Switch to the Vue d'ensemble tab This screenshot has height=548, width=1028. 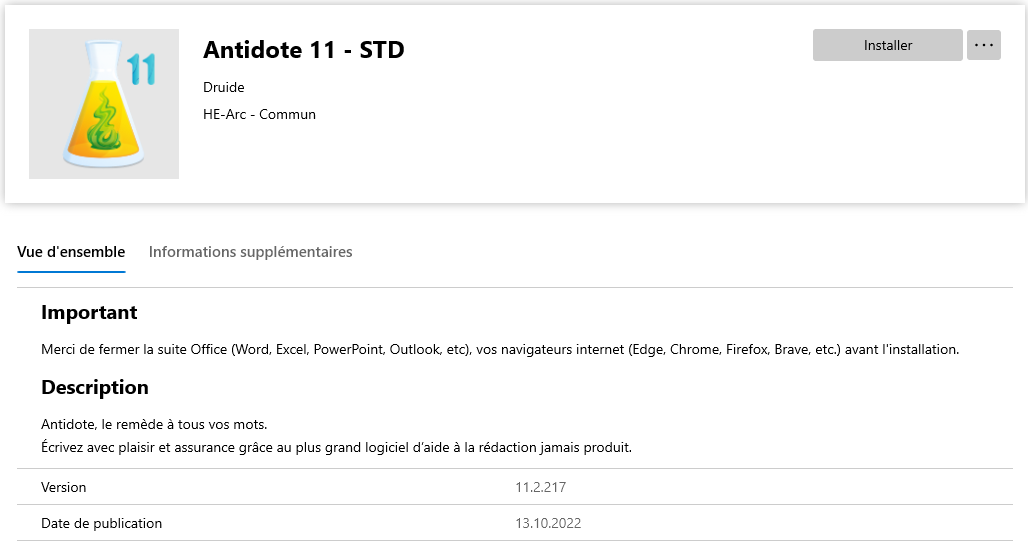[71, 252]
